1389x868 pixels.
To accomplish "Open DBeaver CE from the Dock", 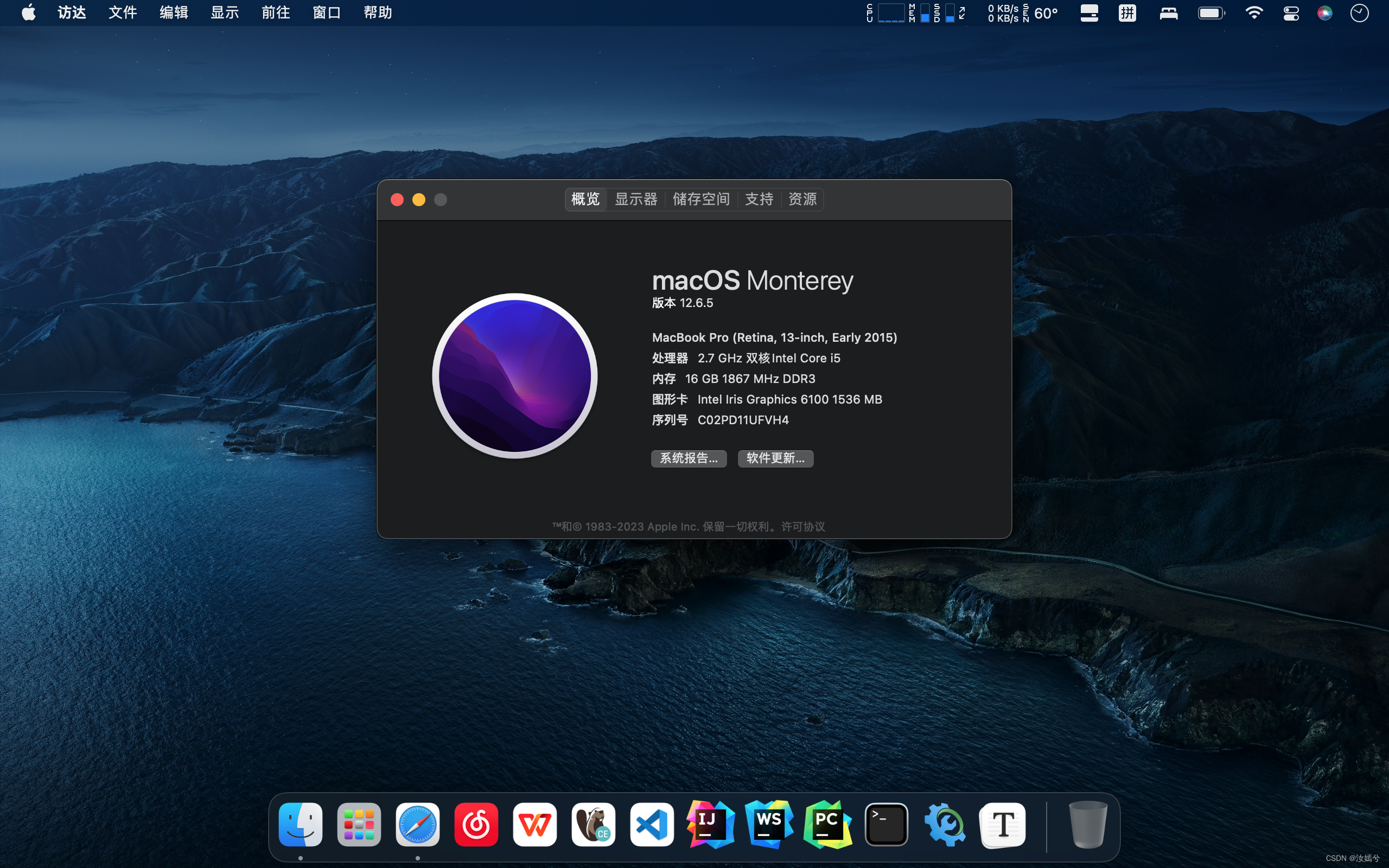I will (x=593, y=825).
